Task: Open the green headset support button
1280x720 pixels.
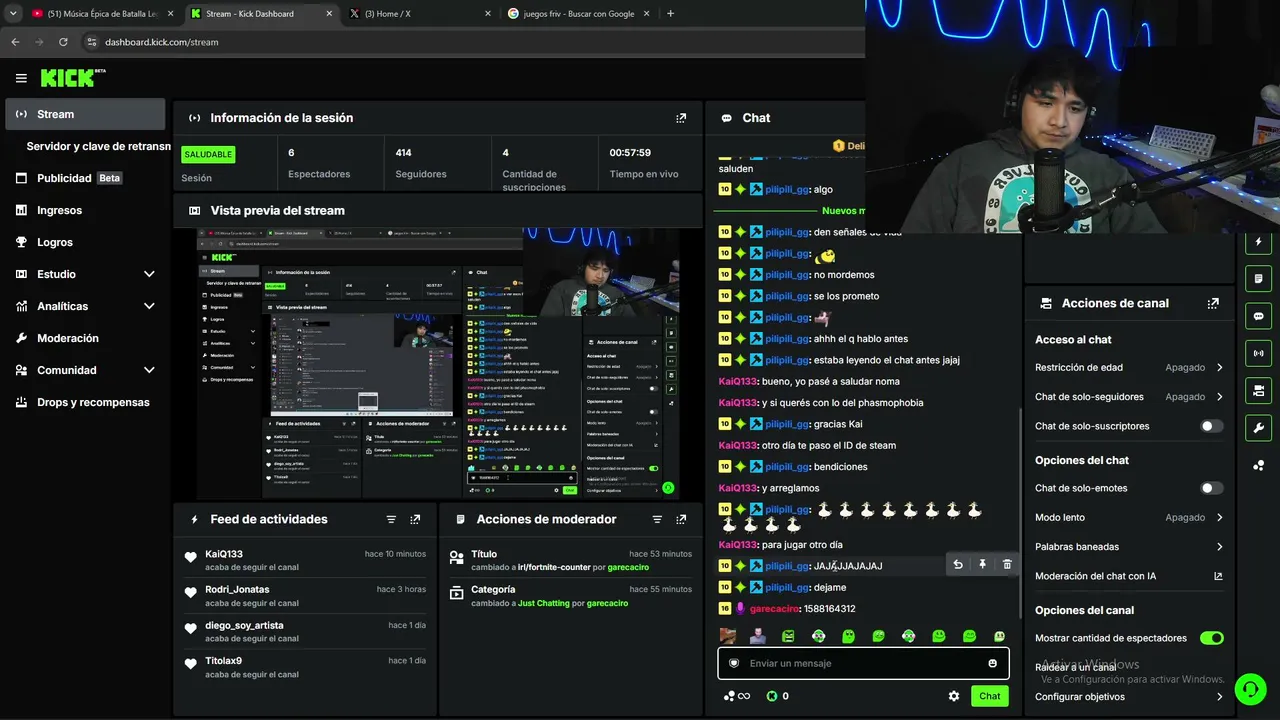Action: click(x=1249, y=689)
